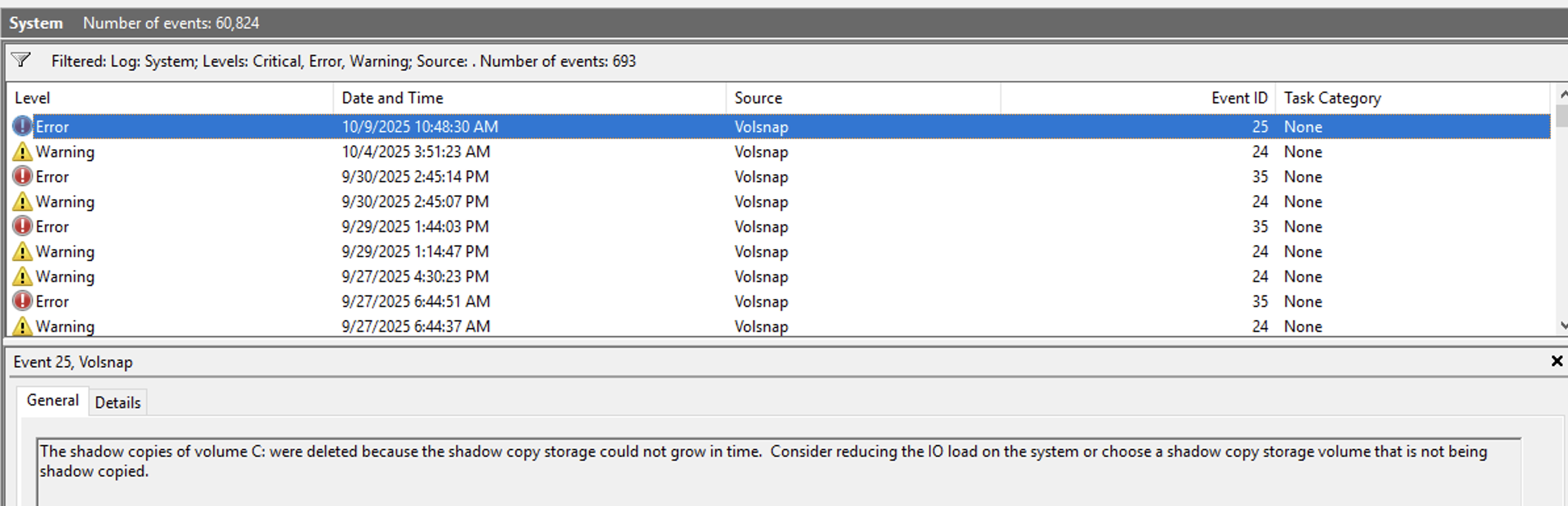Click the 'Number of events: 60,824' header text
The height and width of the screenshot is (506, 1568).
171,23
